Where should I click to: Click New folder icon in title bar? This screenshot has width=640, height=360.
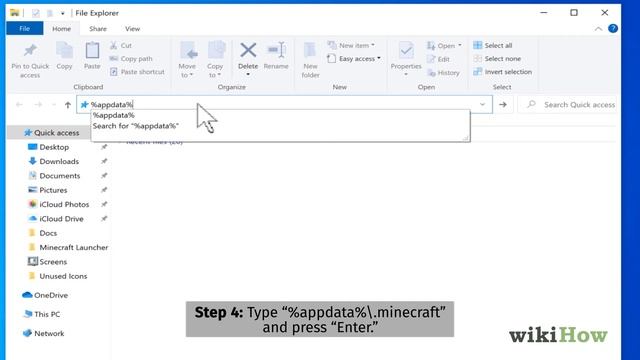pyautogui.click(x=49, y=13)
